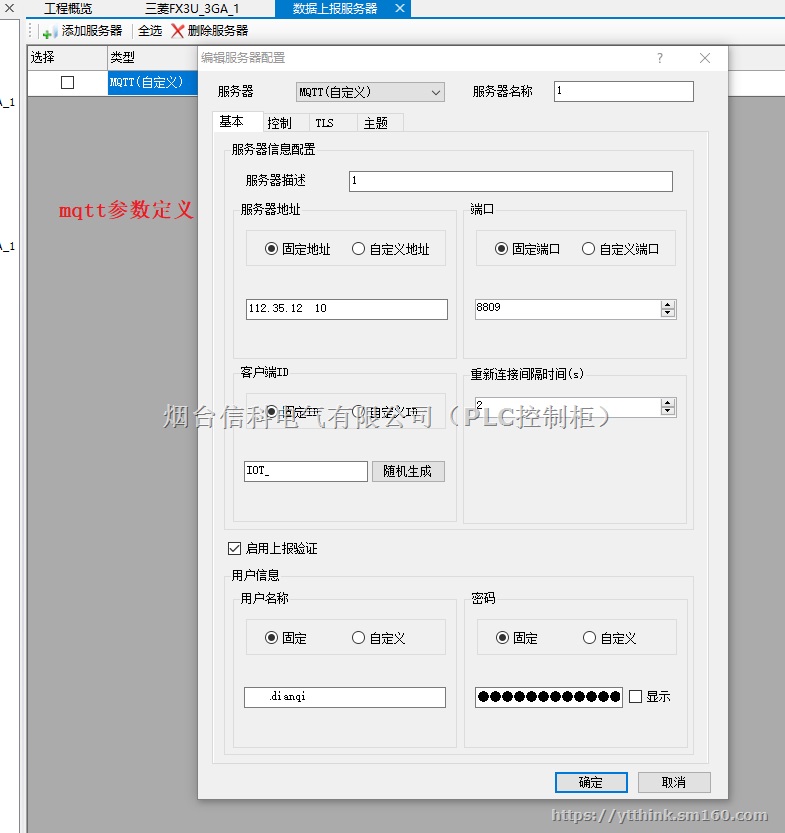The height and width of the screenshot is (833, 785).
Task: Switch to the 主题 tab
Action: (x=380, y=123)
